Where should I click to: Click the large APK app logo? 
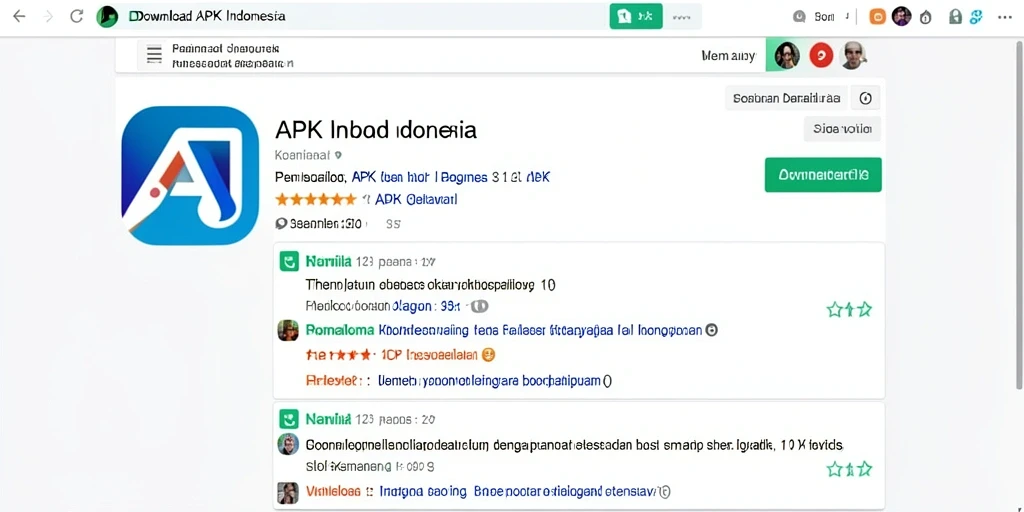(x=190, y=175)
